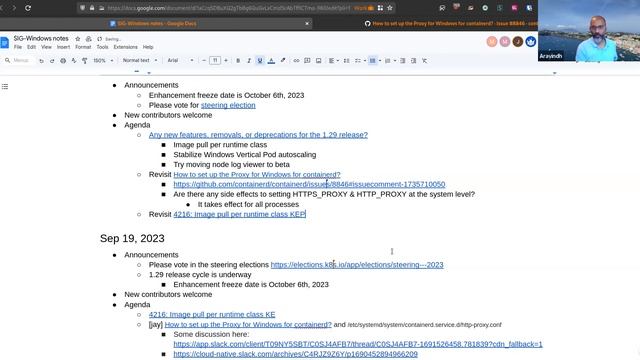The image size is (640, 360).
Task: Decrease the indent
Action: (402, 60)
